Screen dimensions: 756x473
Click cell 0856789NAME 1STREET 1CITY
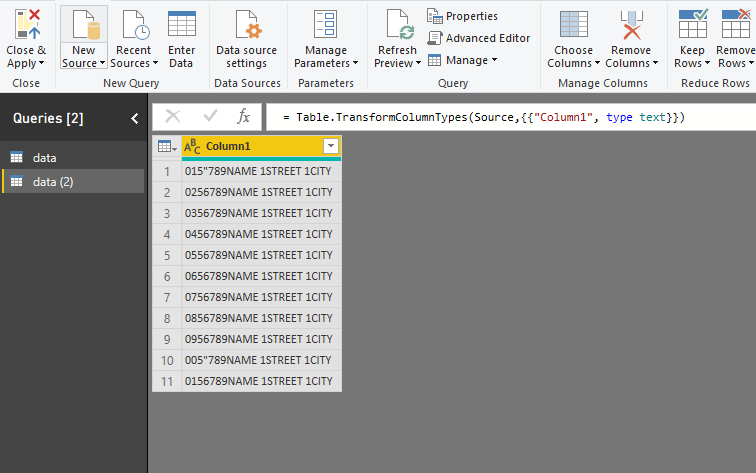click(x=261, y=318)
